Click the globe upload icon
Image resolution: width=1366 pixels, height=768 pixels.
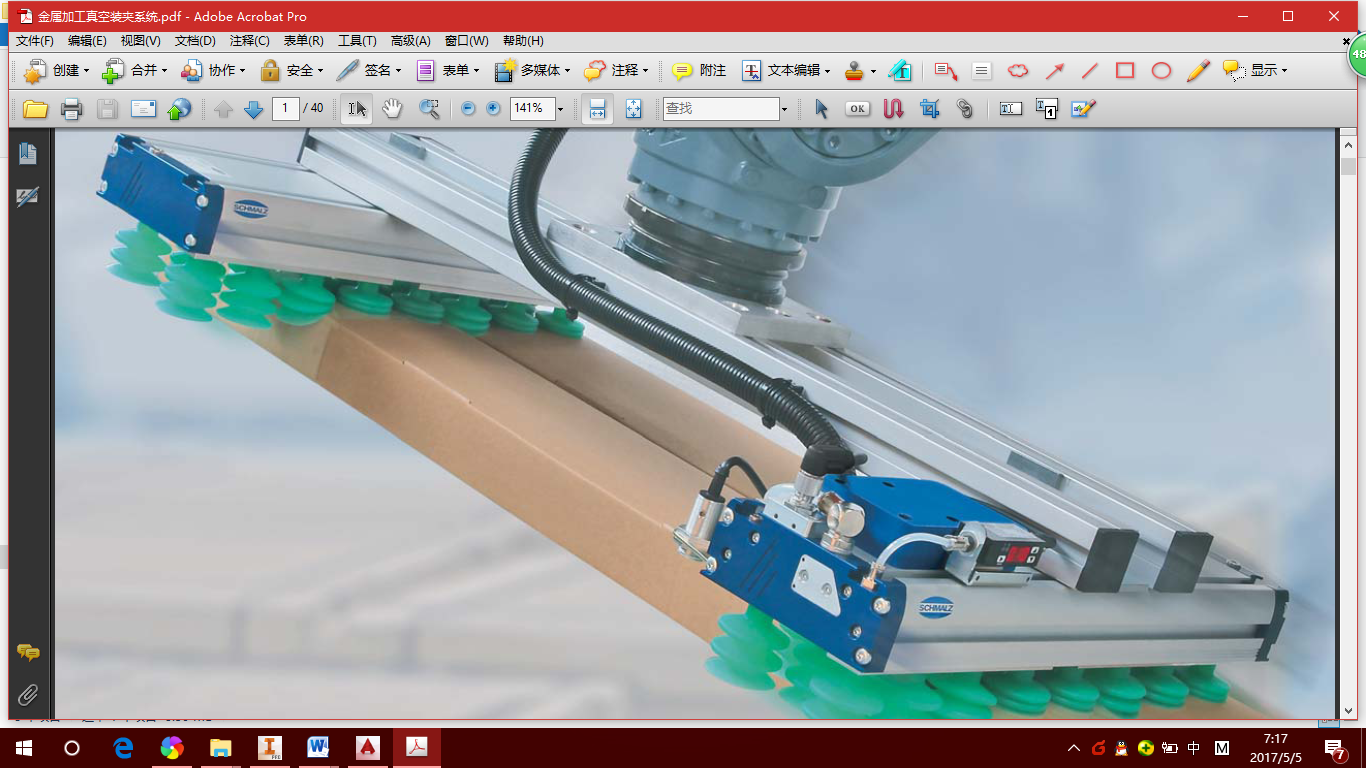coord(179,109)
